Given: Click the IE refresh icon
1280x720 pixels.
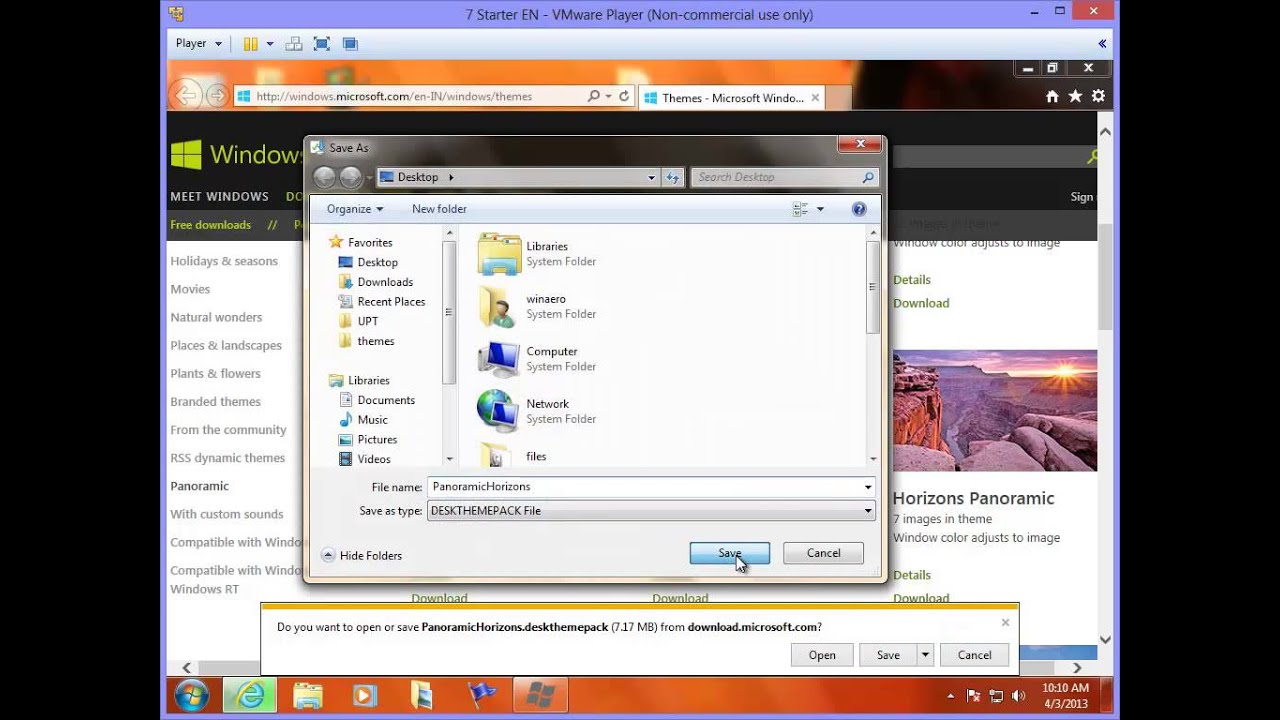Looking at the screenshot, I should [624, 97].
